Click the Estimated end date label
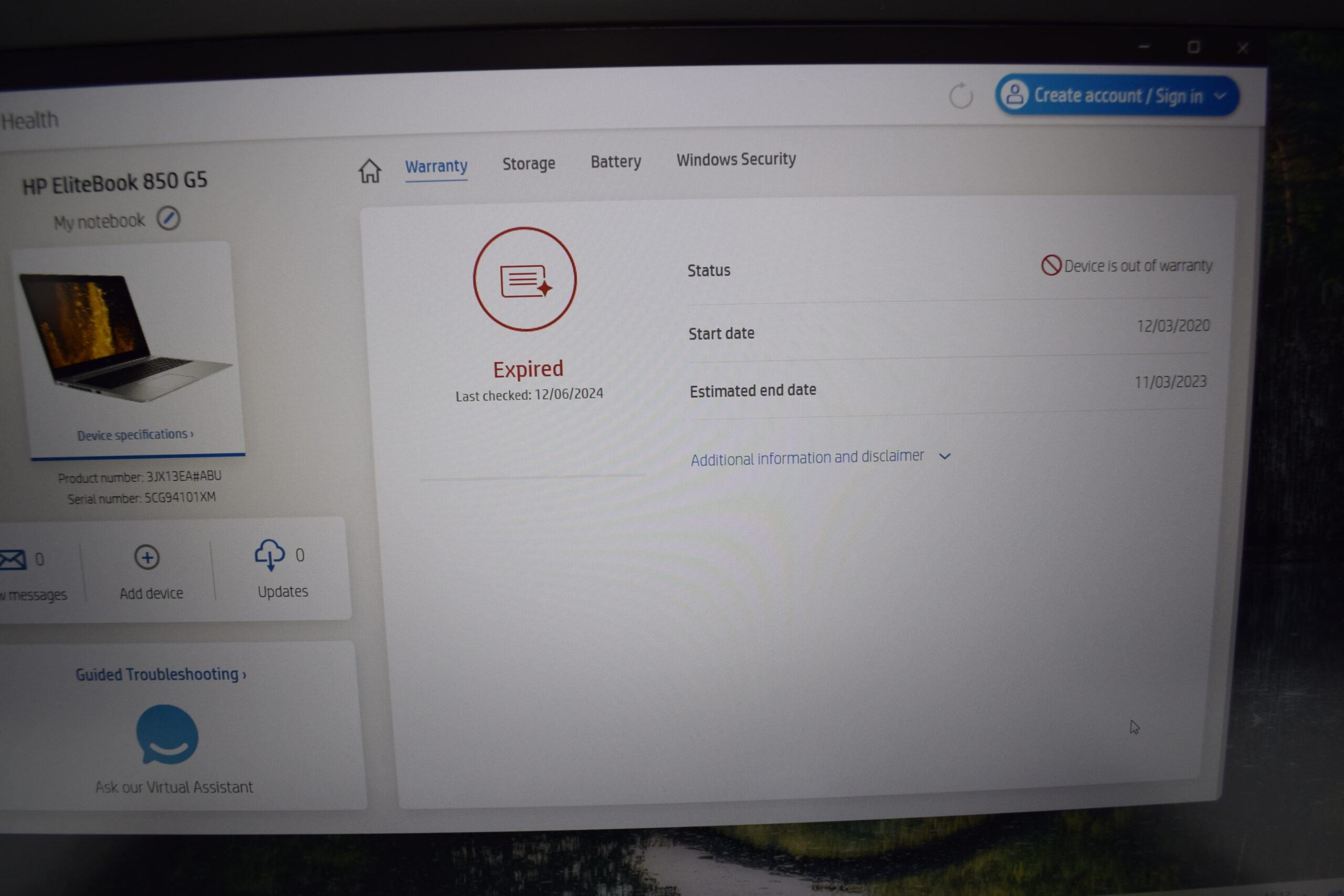The image size is (1344, 896). point(752,391)
